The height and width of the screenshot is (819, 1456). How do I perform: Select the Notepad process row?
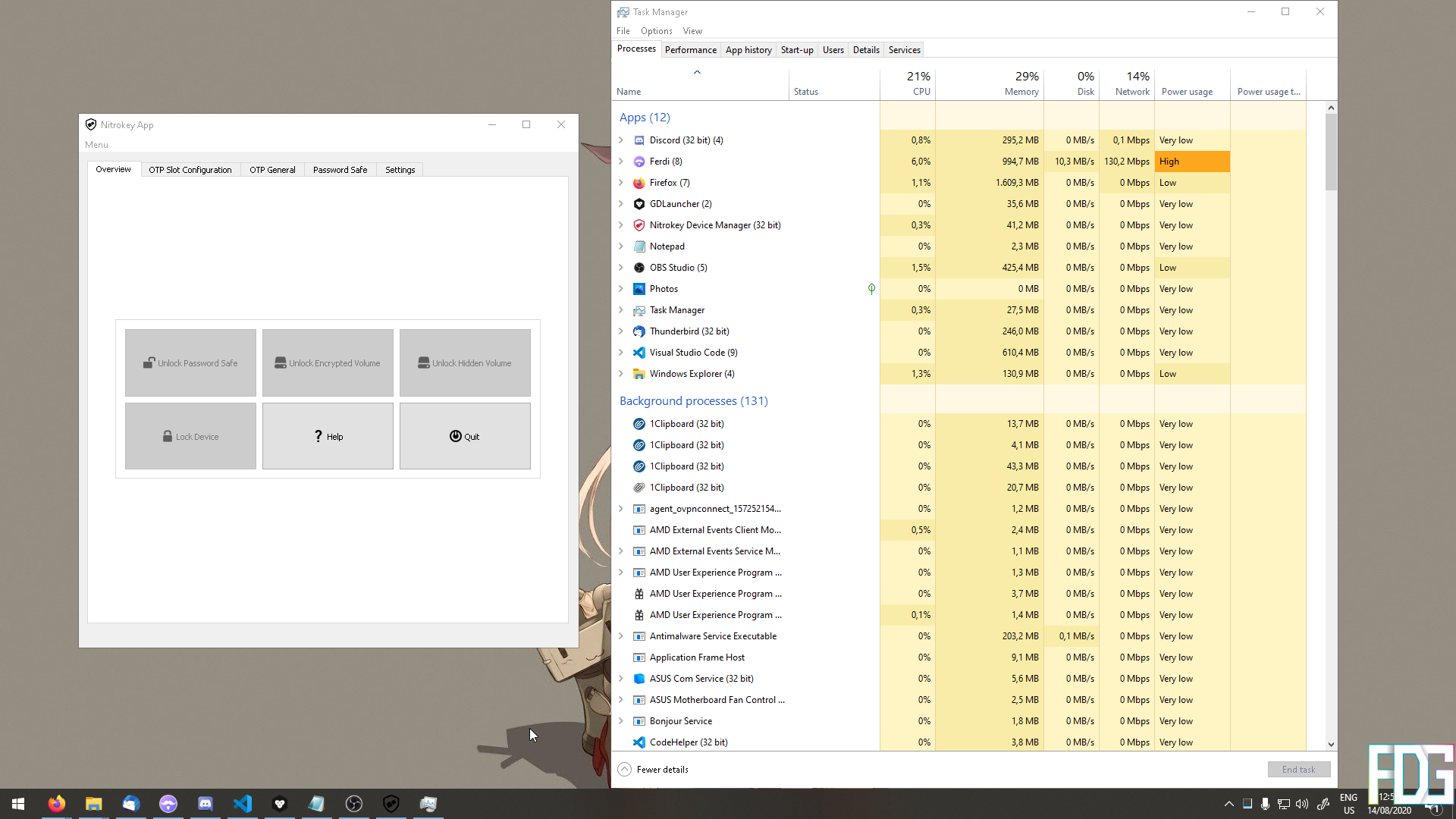(x=959, y=246)
